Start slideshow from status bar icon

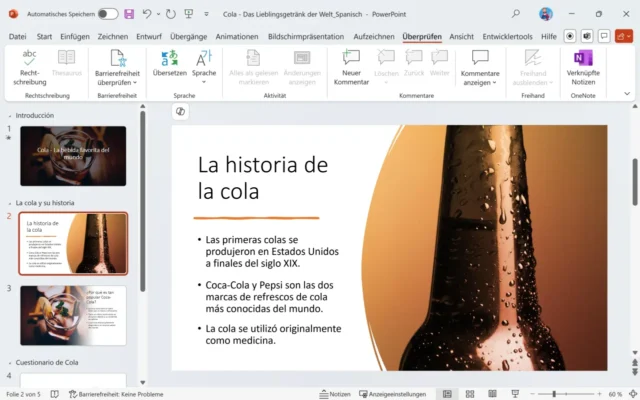517,394
